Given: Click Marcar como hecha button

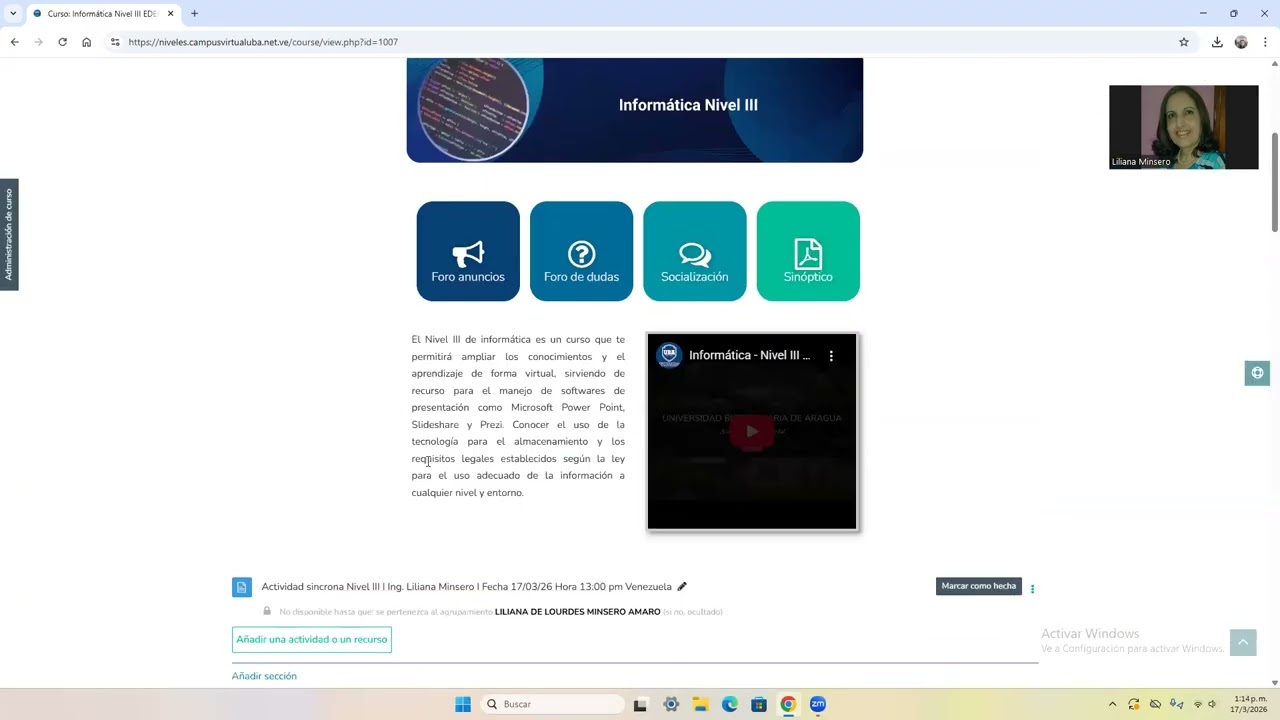Looking at the screenshot, I should (978, 586).
